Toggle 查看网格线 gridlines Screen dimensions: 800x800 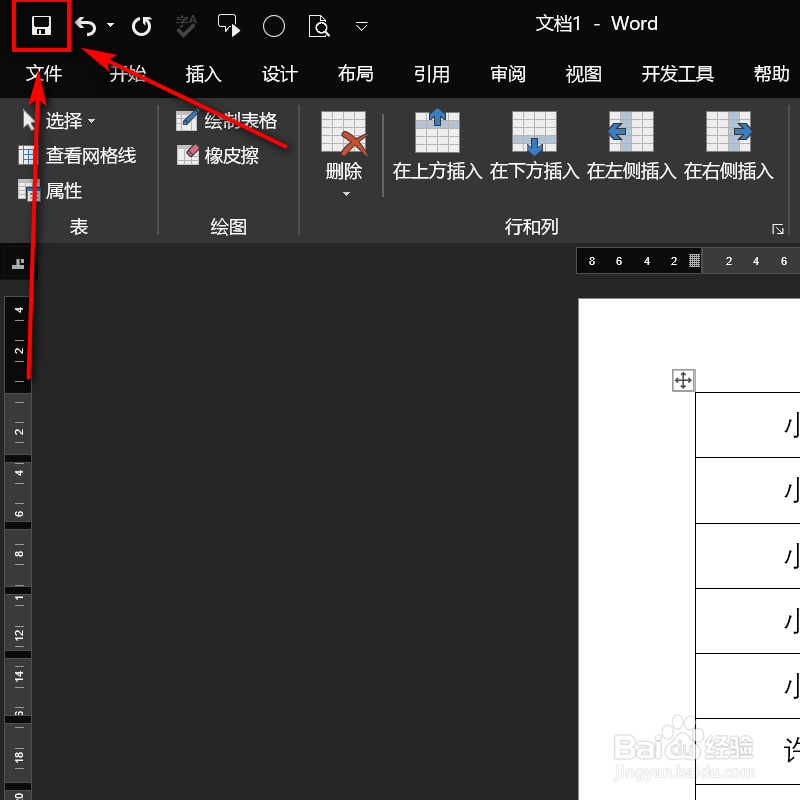(x=78, y=156)
